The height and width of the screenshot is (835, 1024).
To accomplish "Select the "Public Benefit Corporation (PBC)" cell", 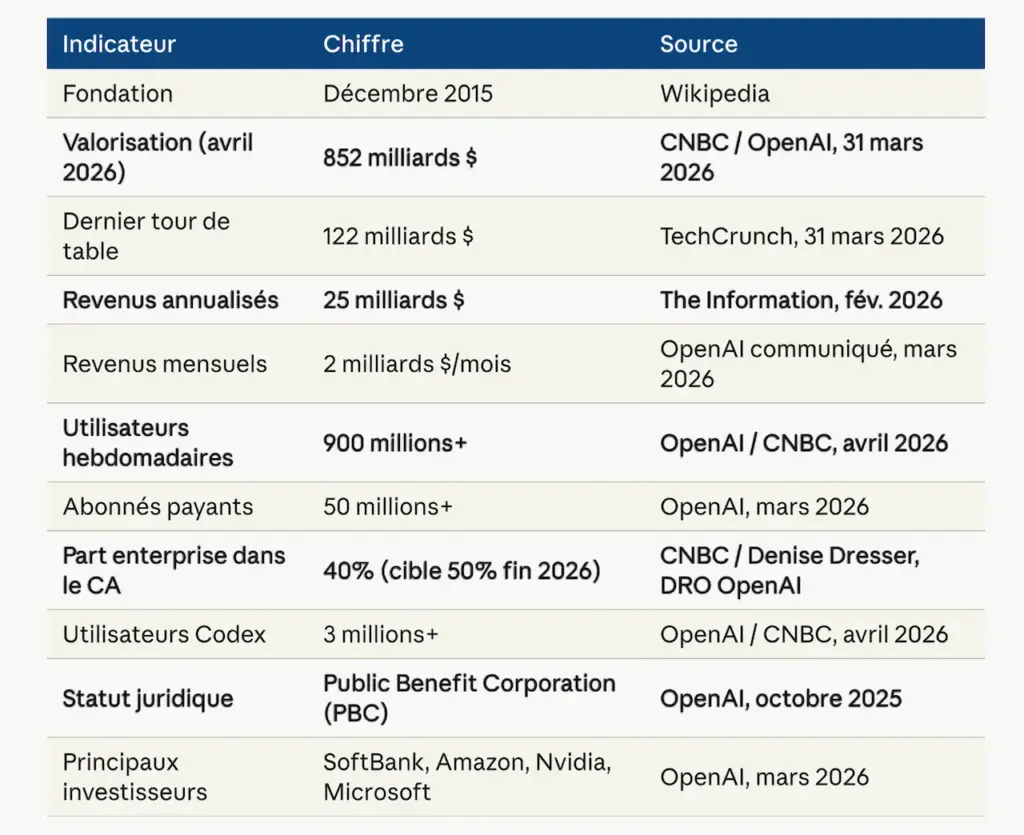I will pyautogui.click(x=468, y=698).
